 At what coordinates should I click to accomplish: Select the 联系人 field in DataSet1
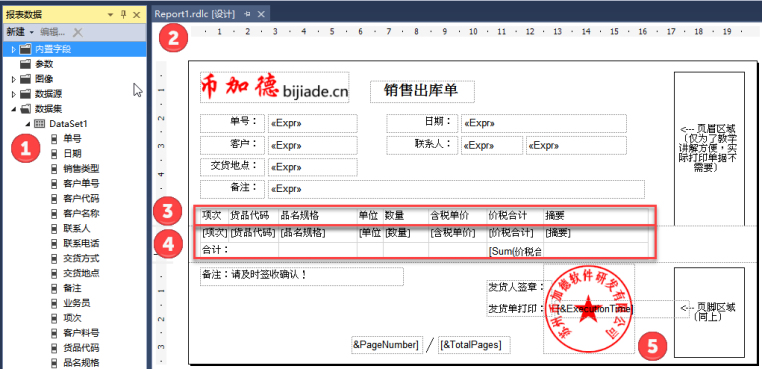(77, 228)
